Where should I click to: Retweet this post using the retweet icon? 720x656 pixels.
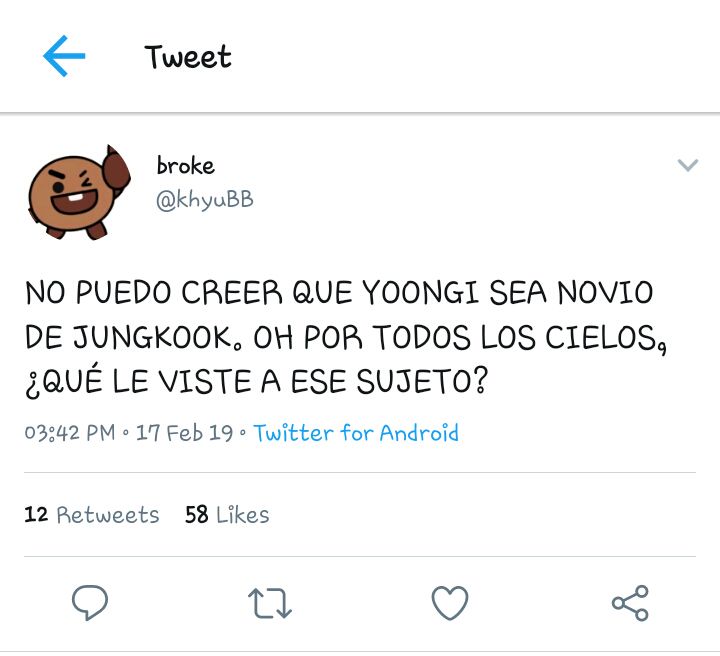[x=270, y=603]
